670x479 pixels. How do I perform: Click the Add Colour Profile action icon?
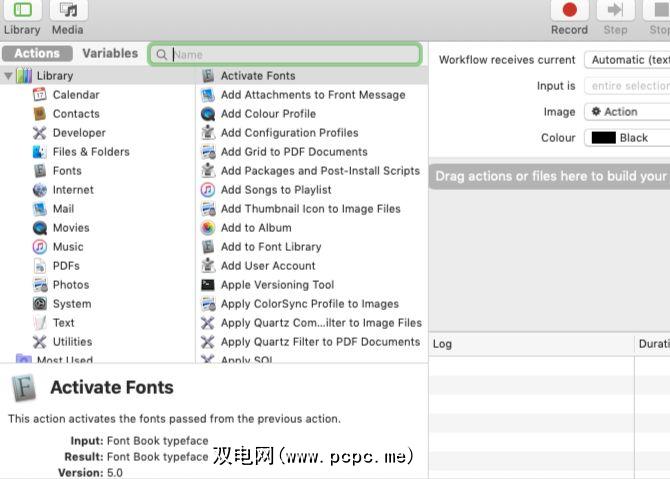click(x=208, y=114)
